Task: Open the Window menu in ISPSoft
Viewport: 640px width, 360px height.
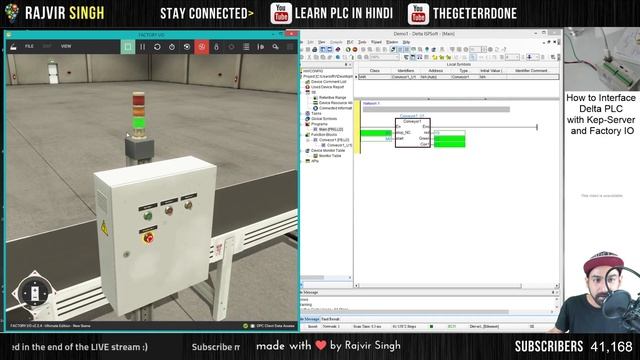Action: 392,42
